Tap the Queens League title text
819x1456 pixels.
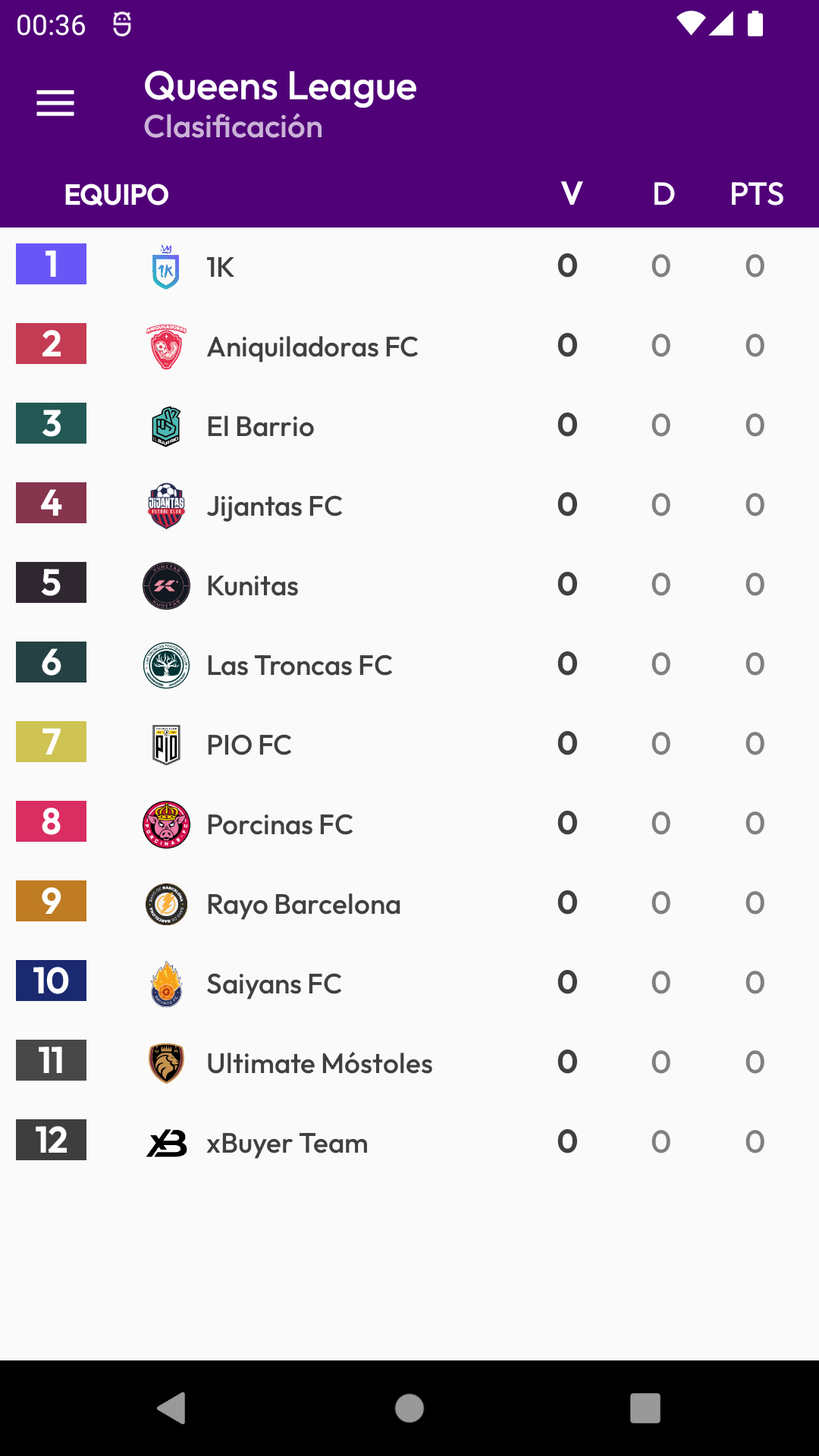click(280, 86)
